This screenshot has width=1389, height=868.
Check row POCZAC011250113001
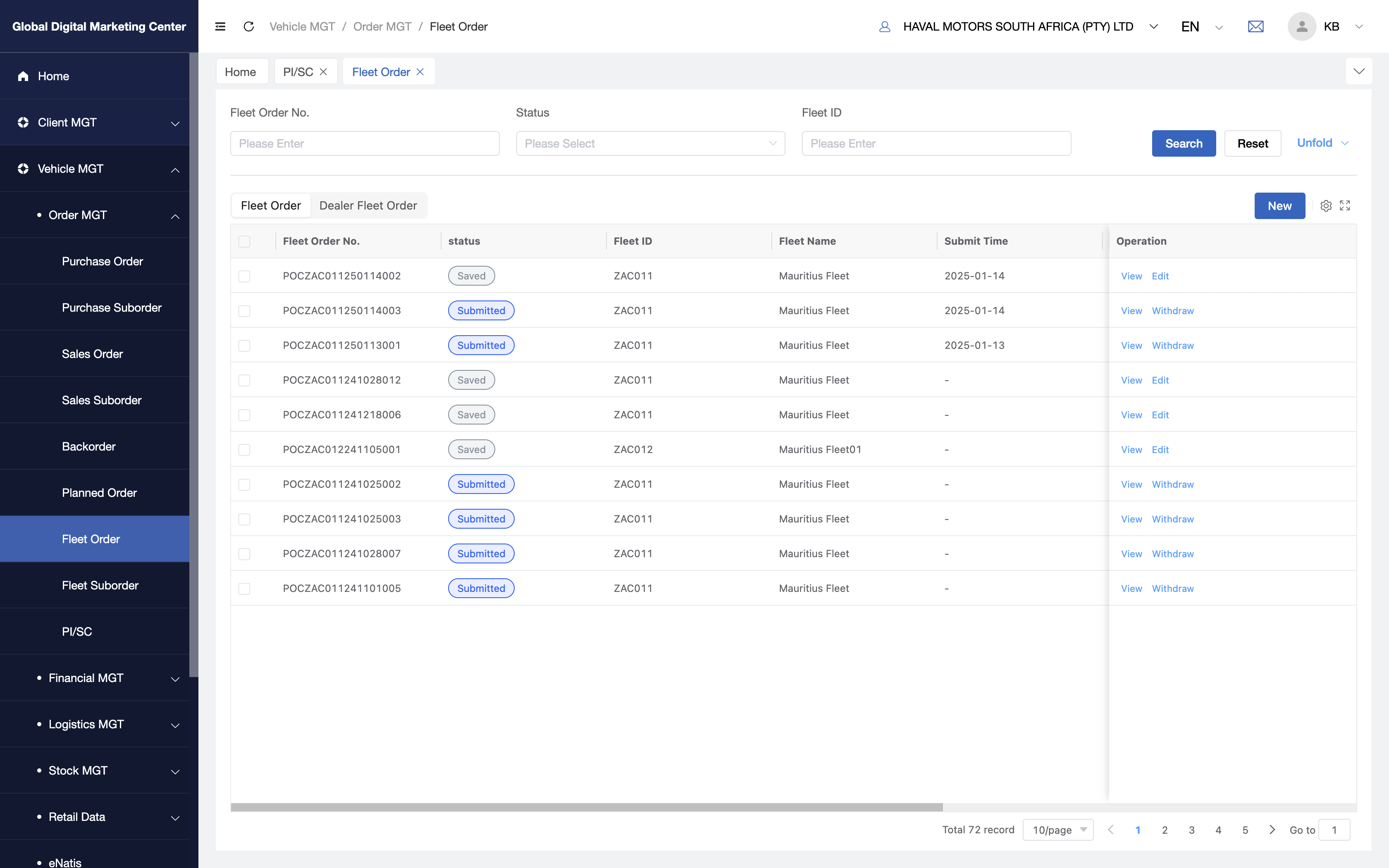[244, 346]
